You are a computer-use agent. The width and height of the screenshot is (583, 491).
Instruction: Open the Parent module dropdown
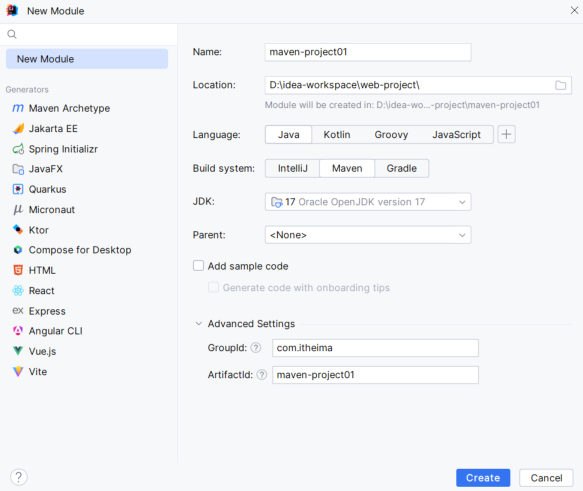368,235
